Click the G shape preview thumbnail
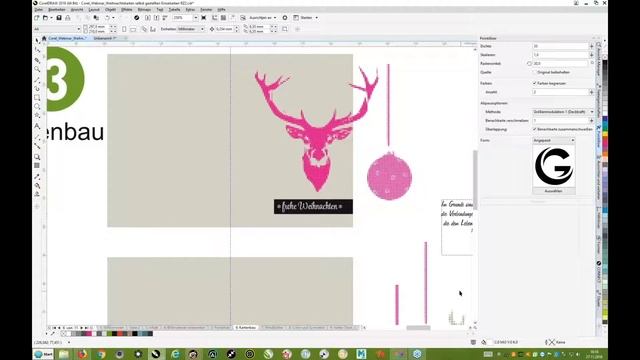Image resolution: width=640 pixels, height=360 pixels. pos(554,167)
